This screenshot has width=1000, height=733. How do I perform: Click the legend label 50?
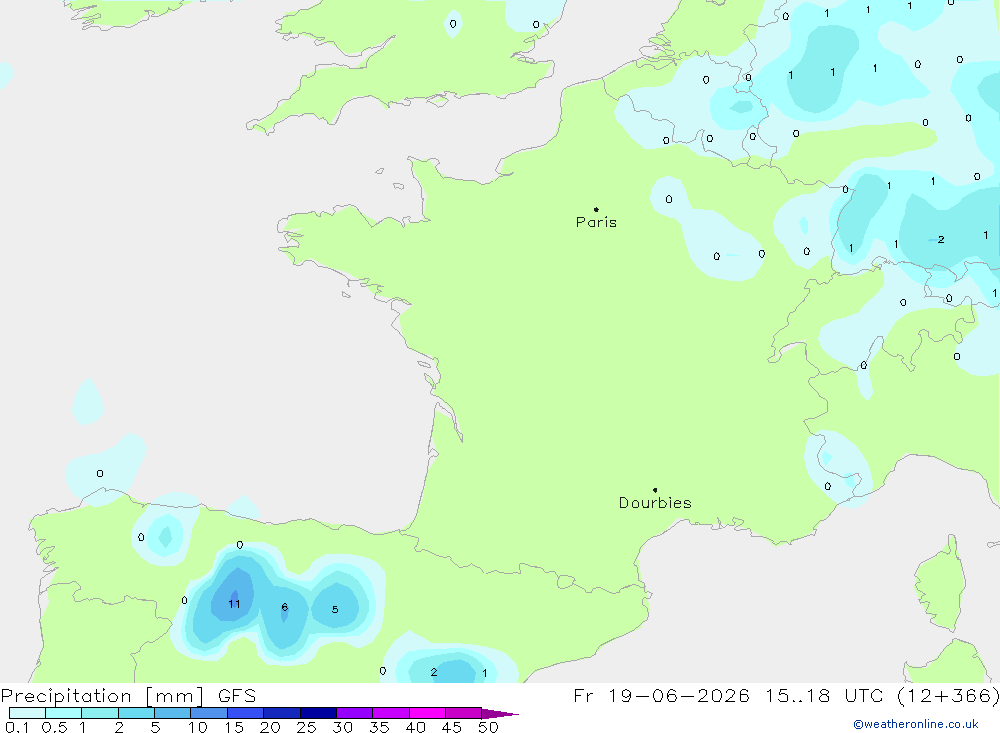pyautogui.click(x=488, y=727)
